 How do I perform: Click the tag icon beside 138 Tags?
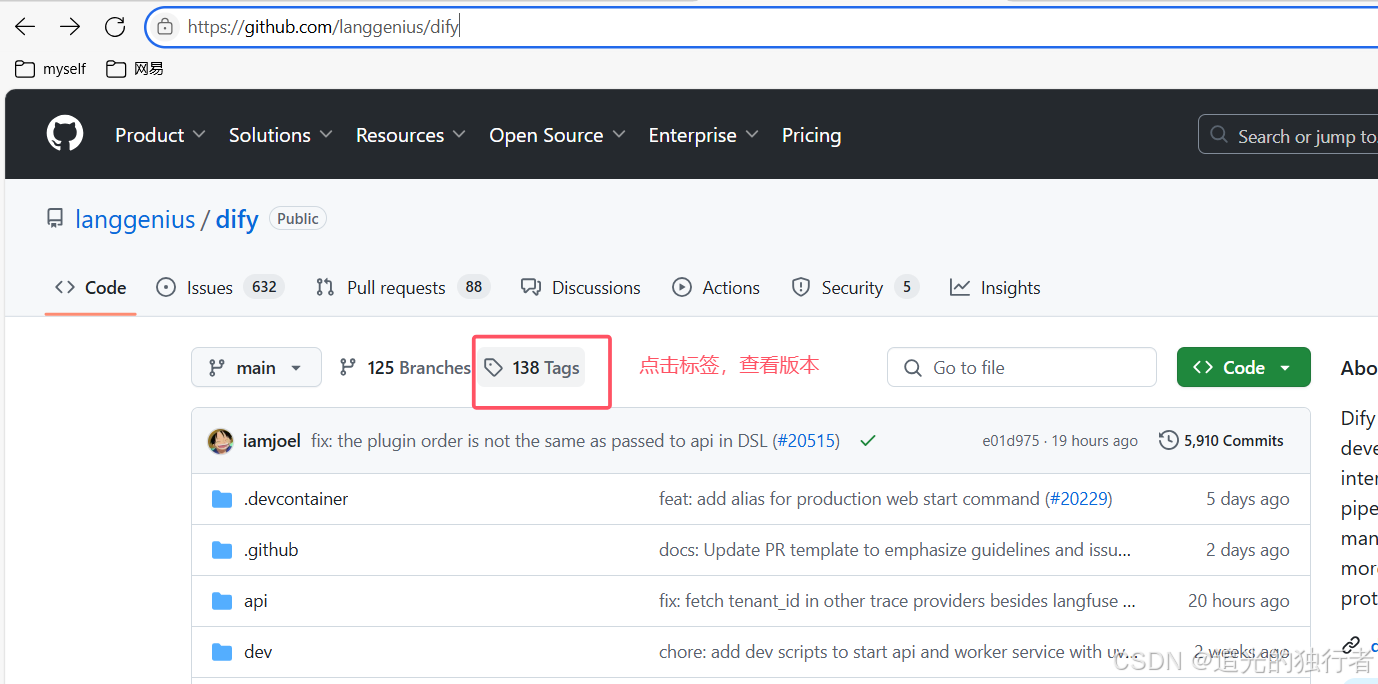tap(493, 368)
